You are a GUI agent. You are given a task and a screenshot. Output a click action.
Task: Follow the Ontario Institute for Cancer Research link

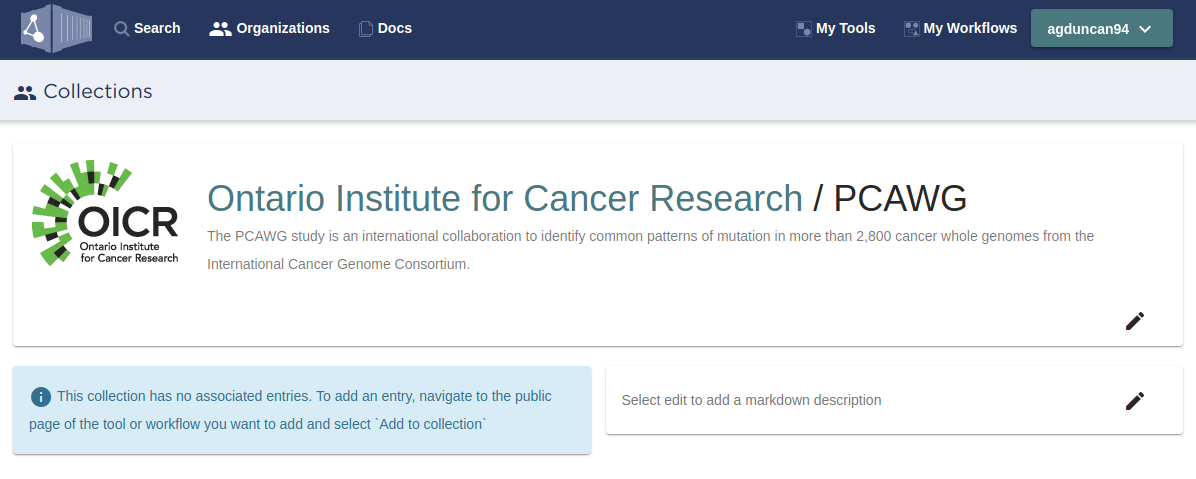[x=505, y=199]
